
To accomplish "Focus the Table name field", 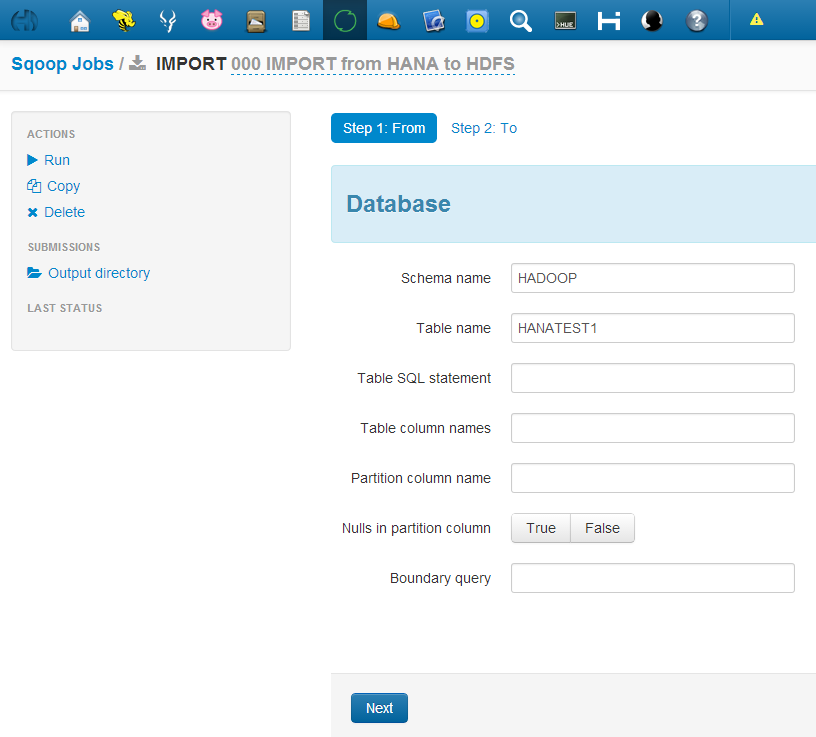I will (x=653, y=328).
